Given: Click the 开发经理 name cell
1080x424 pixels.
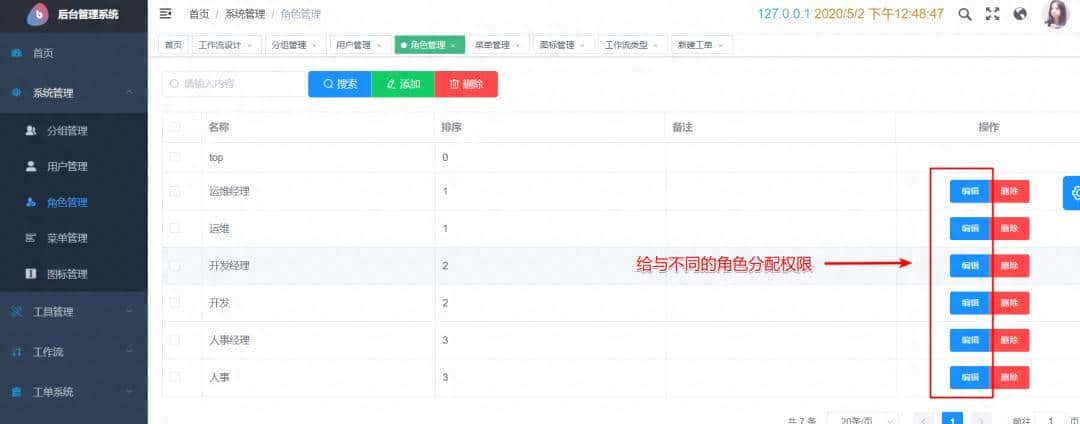Looking at the screenshot, I should click(229, 266).
